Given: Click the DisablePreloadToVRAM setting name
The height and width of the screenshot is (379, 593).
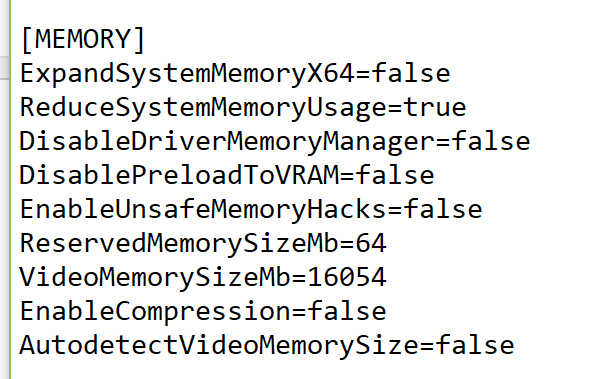Looking at the screenshot, I should (x=179, y=175).
